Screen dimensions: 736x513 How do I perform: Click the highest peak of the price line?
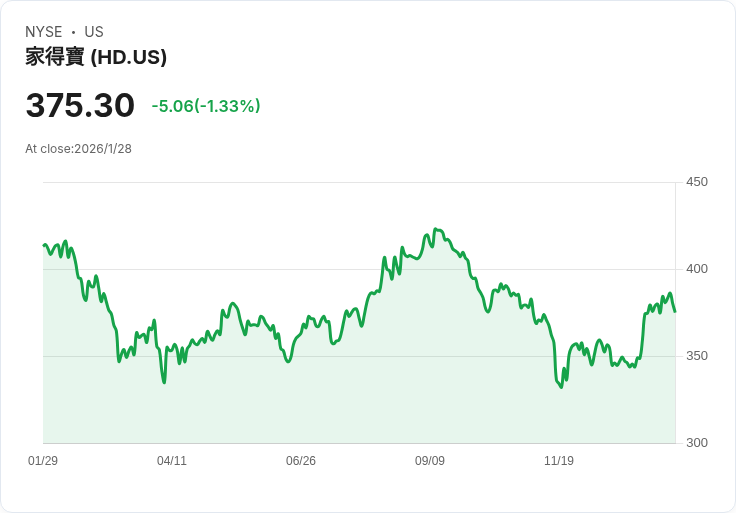coord(435,229)
